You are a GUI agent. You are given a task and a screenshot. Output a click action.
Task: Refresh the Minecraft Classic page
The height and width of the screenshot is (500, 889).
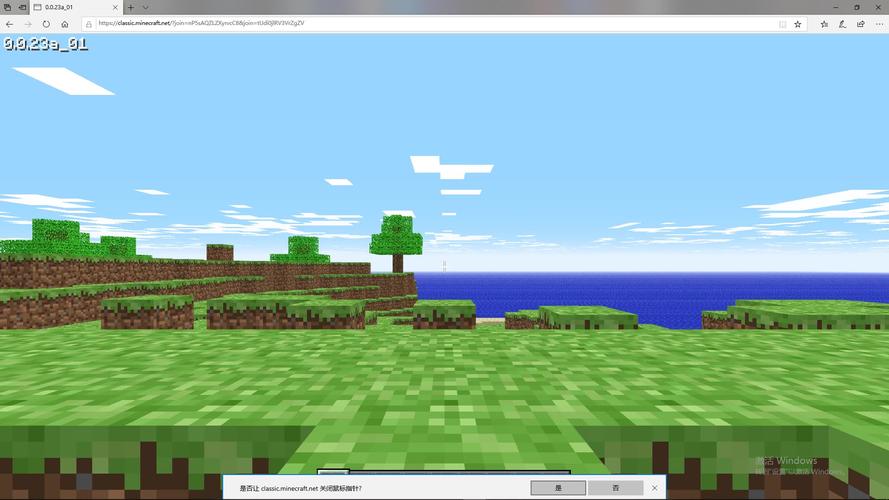point(46,24)
